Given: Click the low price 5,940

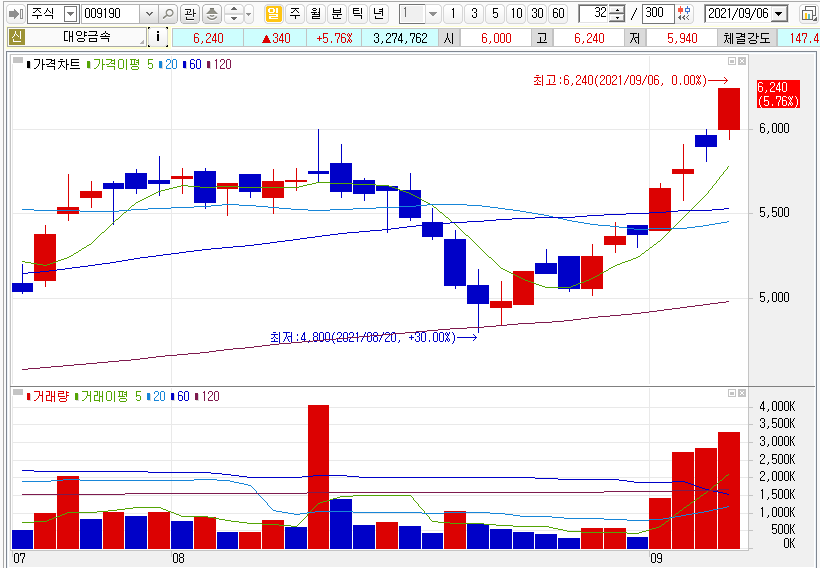Looking at the screenshot, I should point(682,38).
